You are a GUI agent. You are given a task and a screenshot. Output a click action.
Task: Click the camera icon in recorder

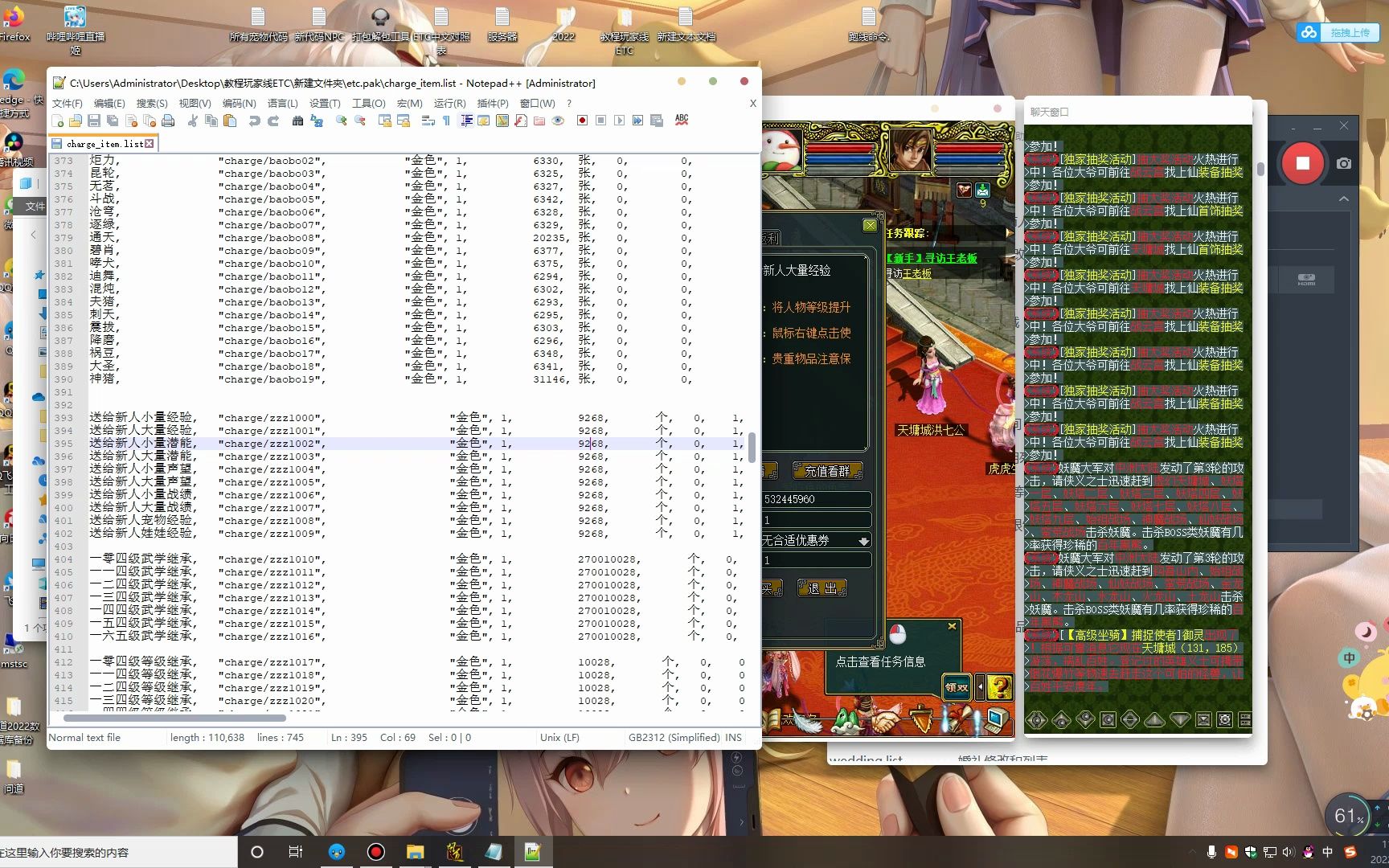[1344, 163]
